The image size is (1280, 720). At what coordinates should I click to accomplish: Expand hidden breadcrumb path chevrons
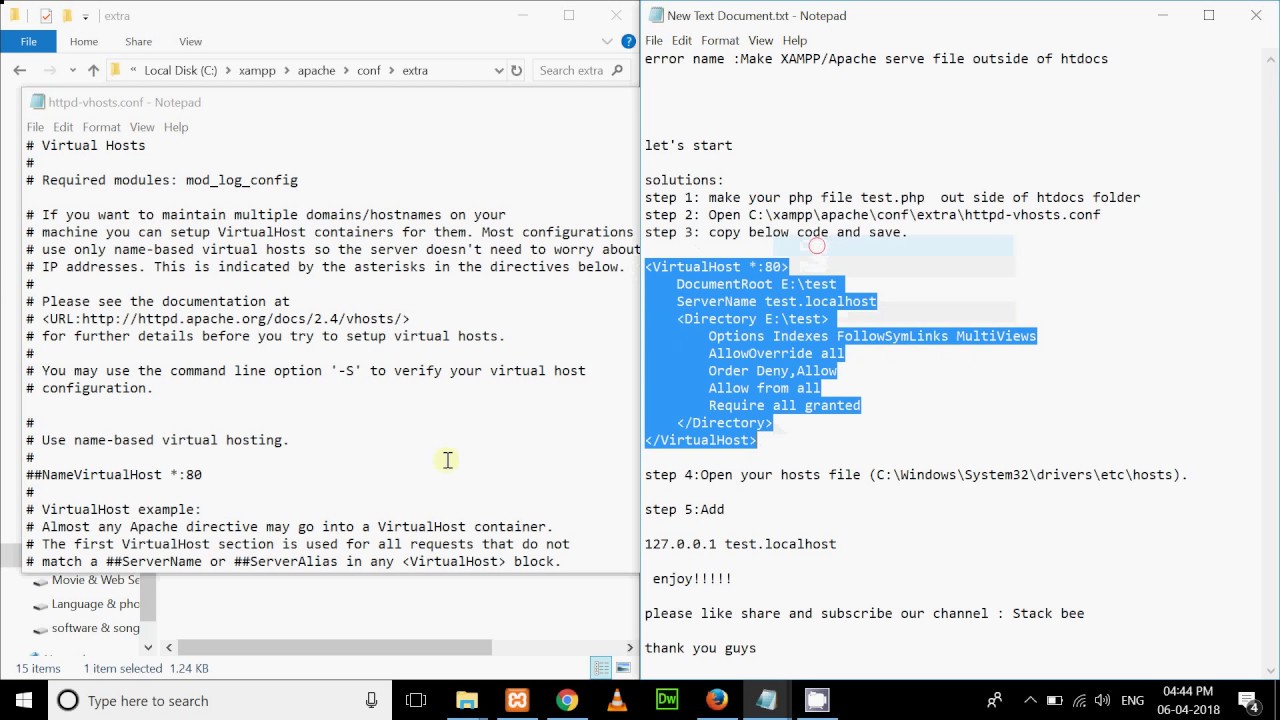pos(133,70)
